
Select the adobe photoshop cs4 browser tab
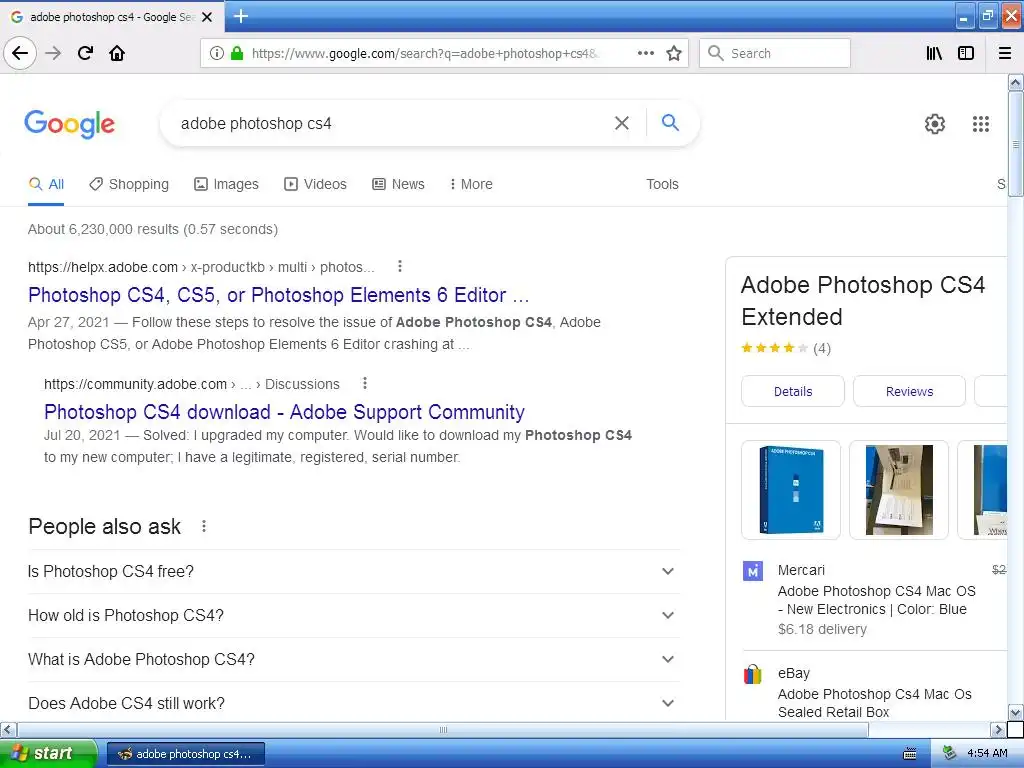(x=112, y=17)
